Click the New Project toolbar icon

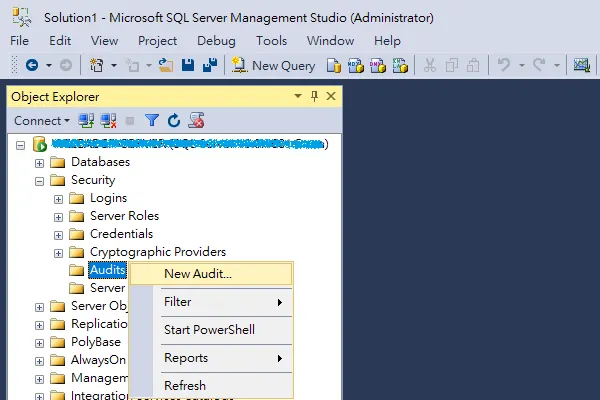point(96,65)
